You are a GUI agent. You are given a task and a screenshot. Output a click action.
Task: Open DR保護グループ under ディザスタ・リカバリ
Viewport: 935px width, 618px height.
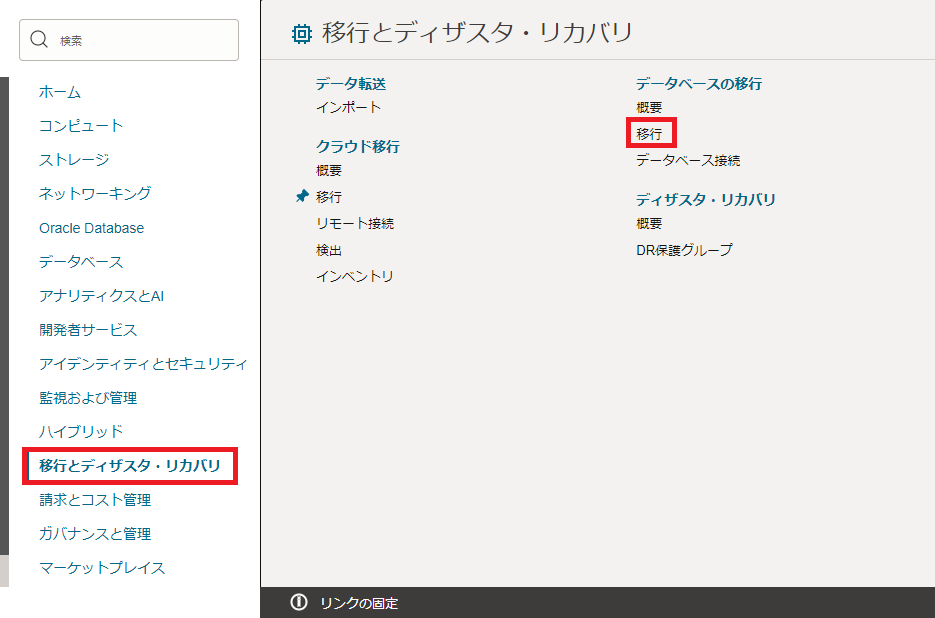pyautogui.click(x=684, y=250)
